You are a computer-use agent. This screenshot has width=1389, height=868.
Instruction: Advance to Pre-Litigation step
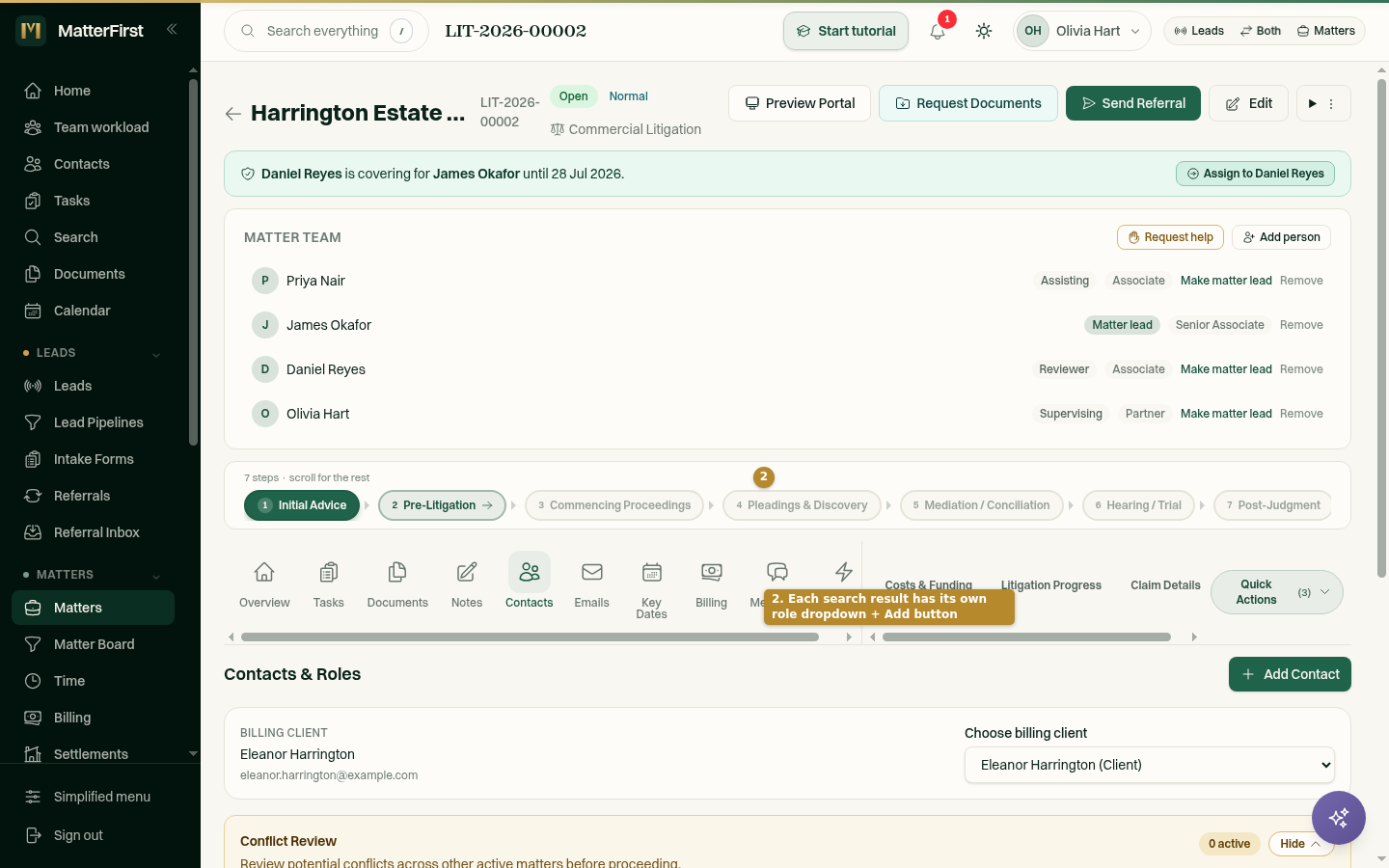443,505
